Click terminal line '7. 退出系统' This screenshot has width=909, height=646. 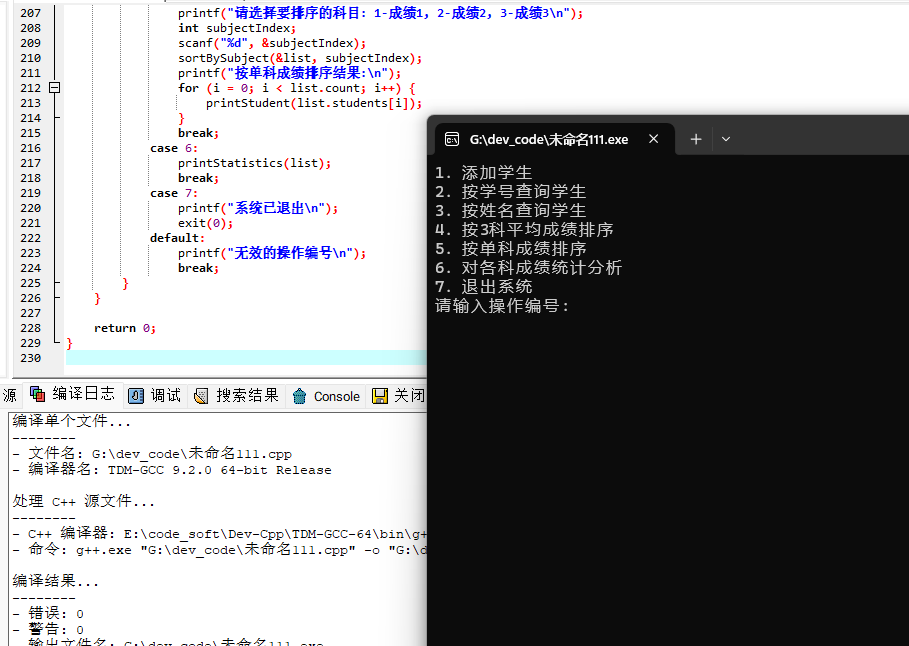click(x=483, y=286)
